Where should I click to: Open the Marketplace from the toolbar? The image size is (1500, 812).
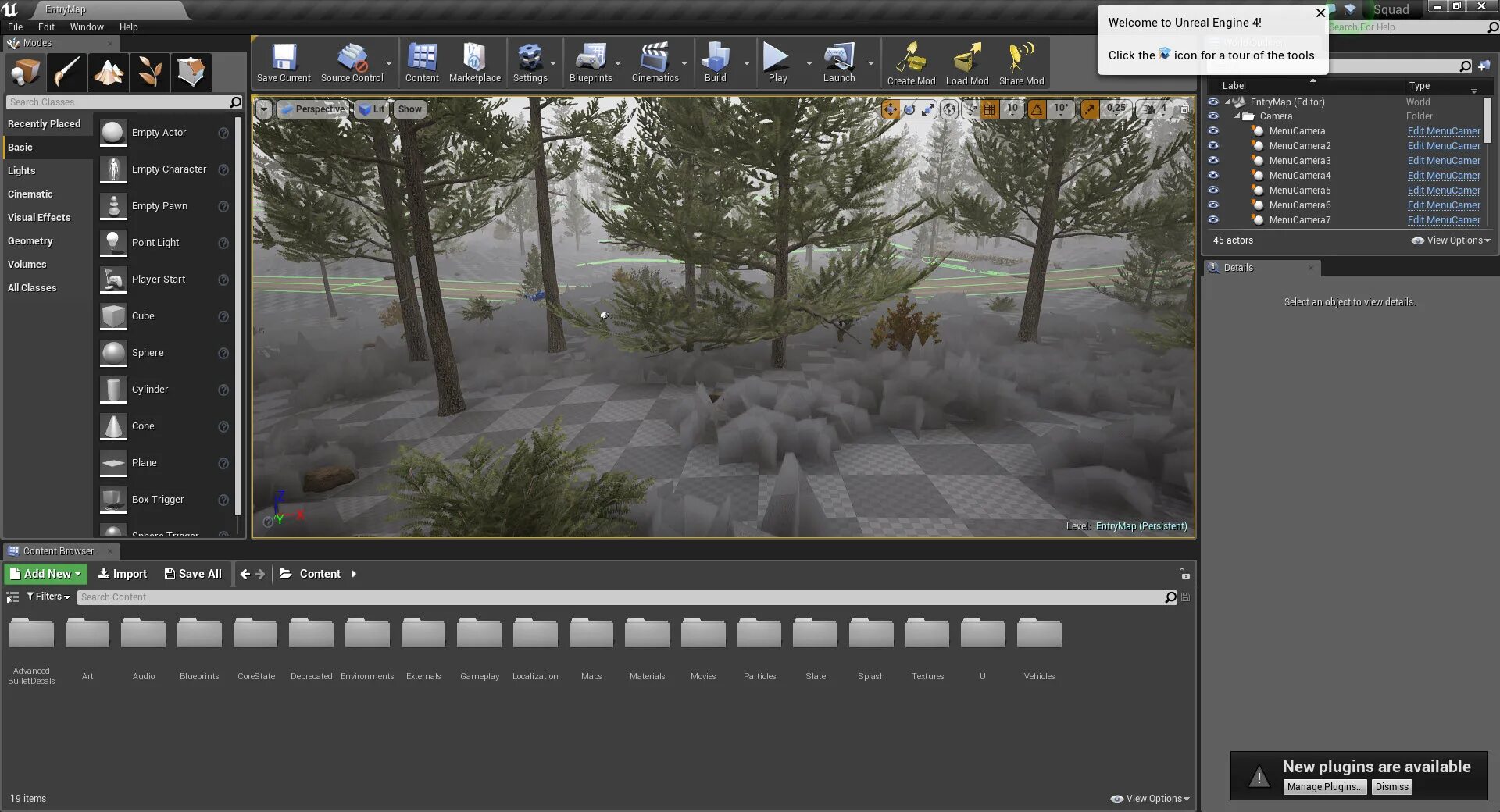coord(474,62)
